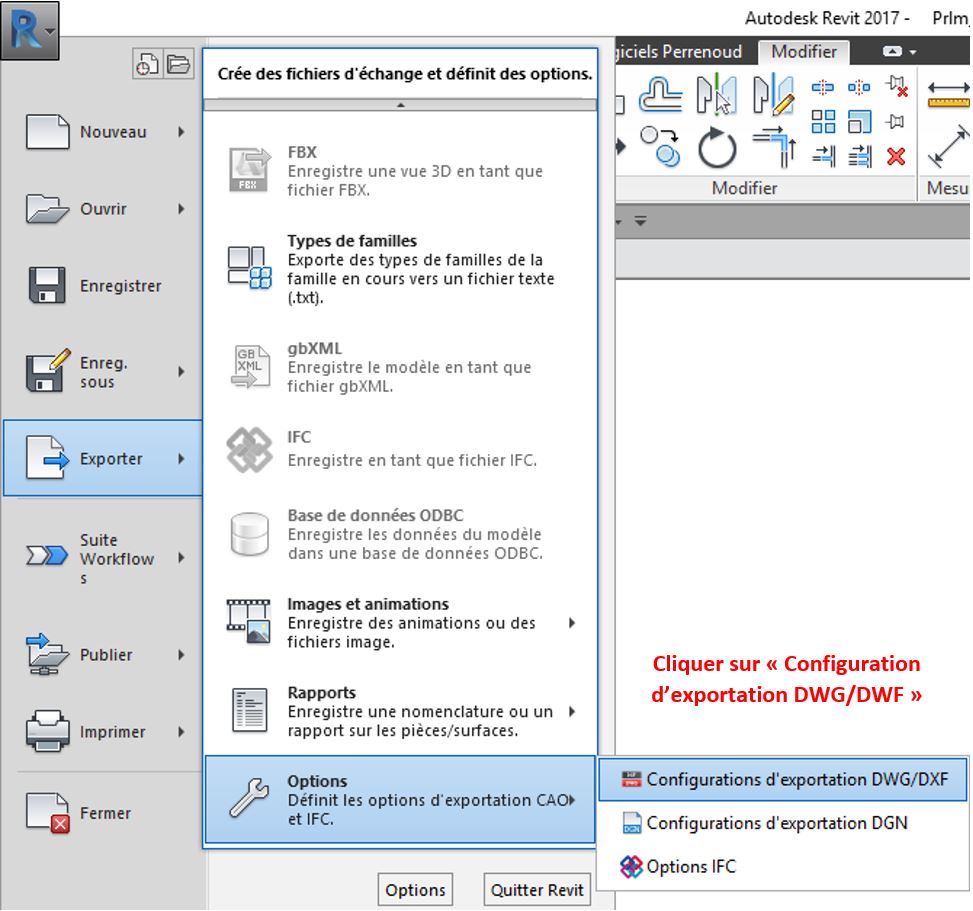Image resolution: width=973 pixels, height=911 pixels.
Task: Click the red Delete X tool
Action: click(896, 156)
